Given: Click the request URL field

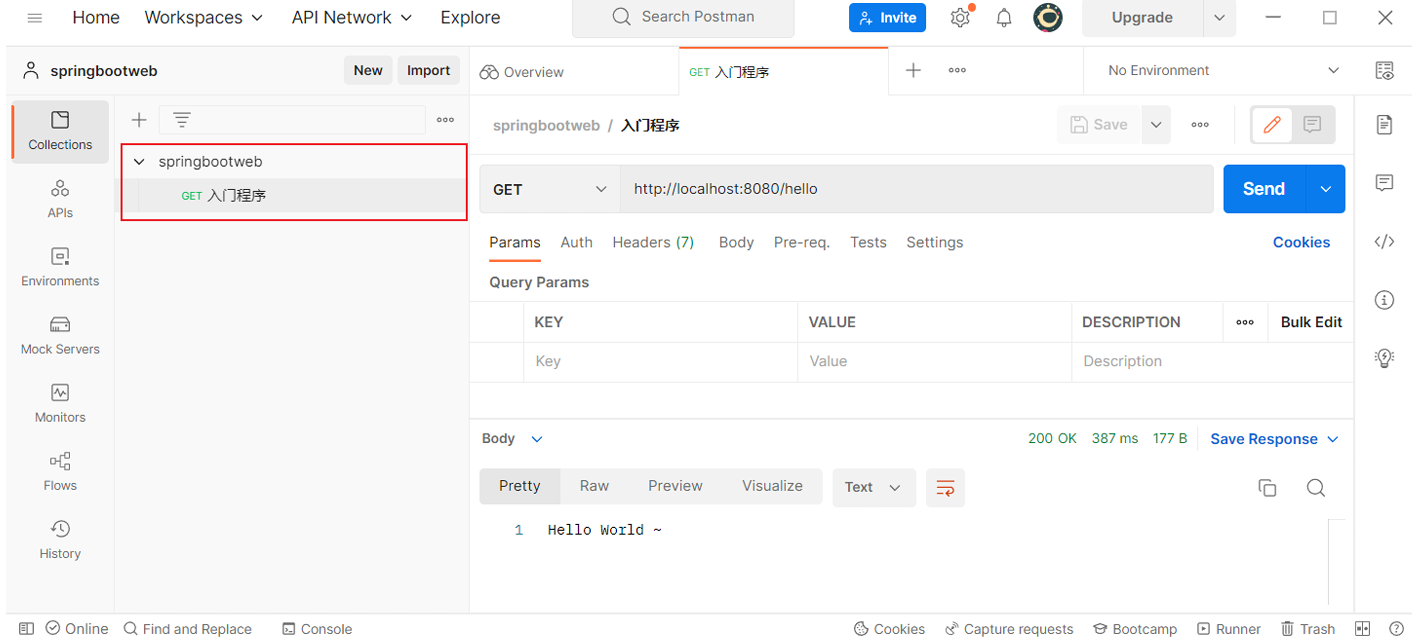Looking at the screenshot, I should (916, 189).
